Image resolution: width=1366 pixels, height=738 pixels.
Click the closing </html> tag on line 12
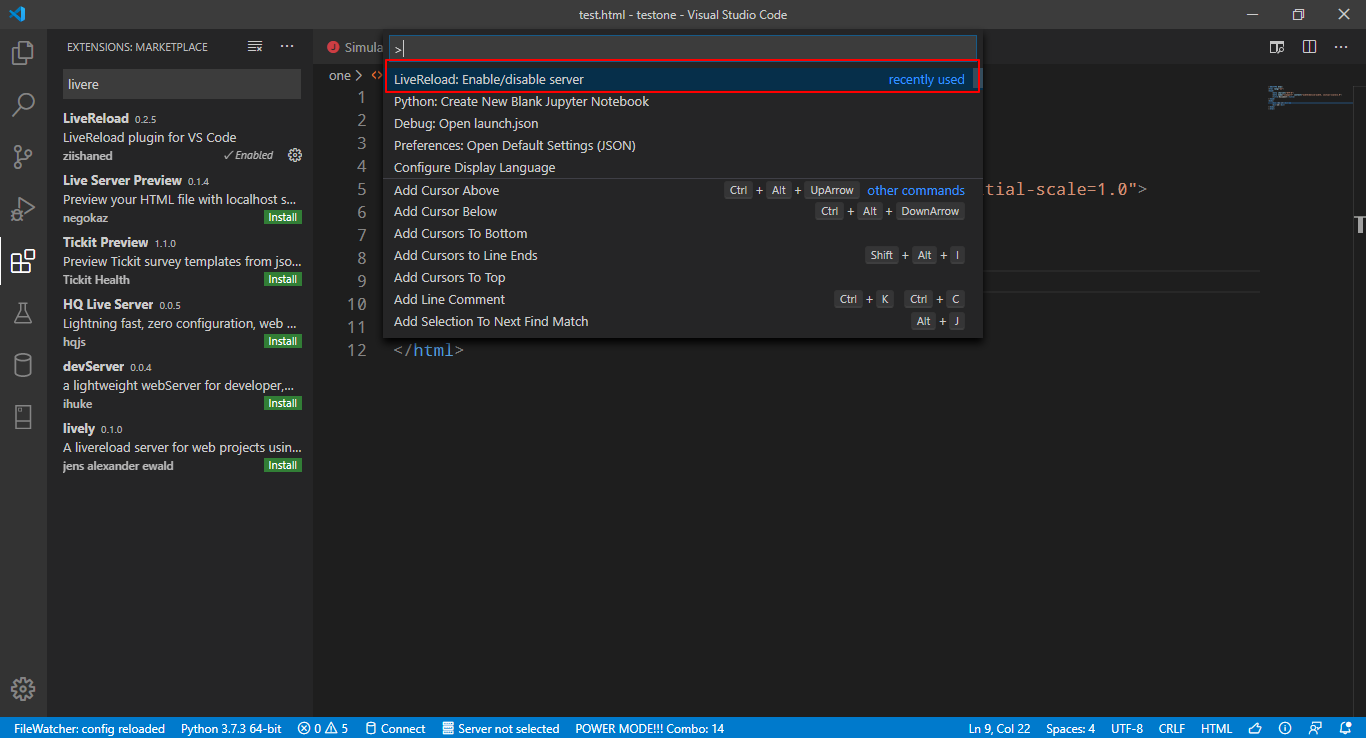coord(428,350)
